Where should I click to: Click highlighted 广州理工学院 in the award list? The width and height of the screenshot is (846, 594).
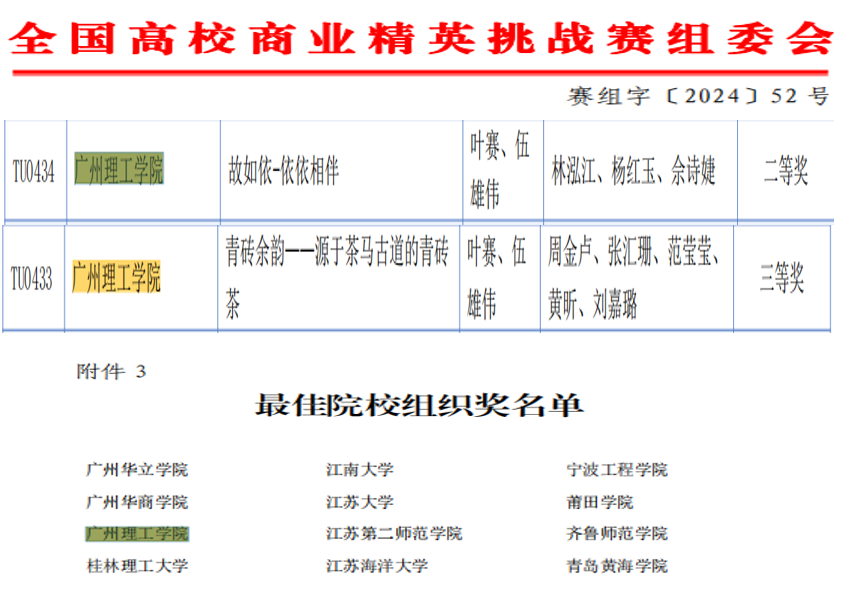pos(137,534)
